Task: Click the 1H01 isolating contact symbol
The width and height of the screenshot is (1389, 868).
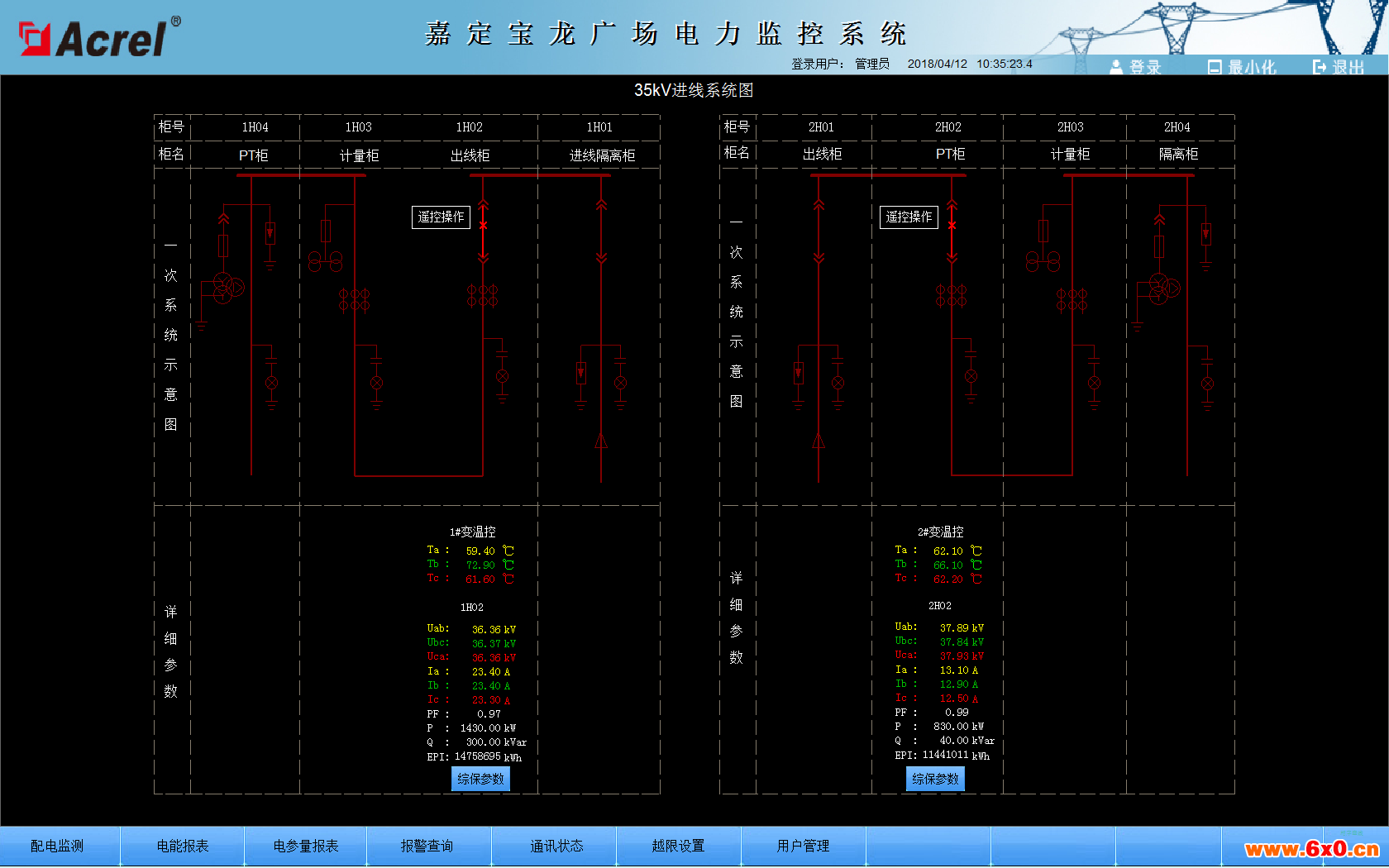Action: pyautogui.click(x=601, y=231)
